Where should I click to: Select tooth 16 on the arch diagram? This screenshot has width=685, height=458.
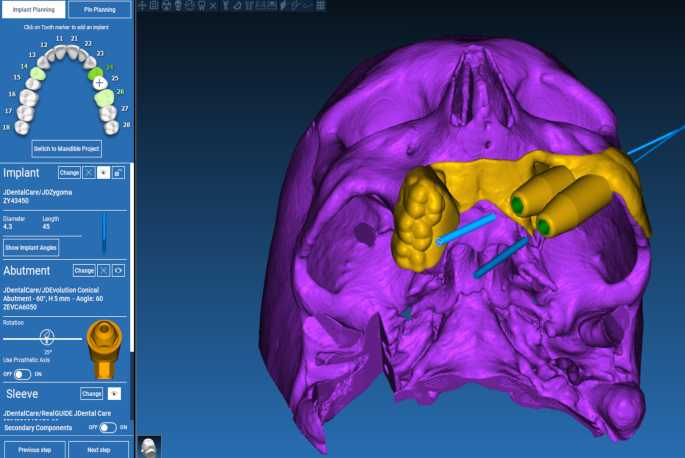click(28, 97)
